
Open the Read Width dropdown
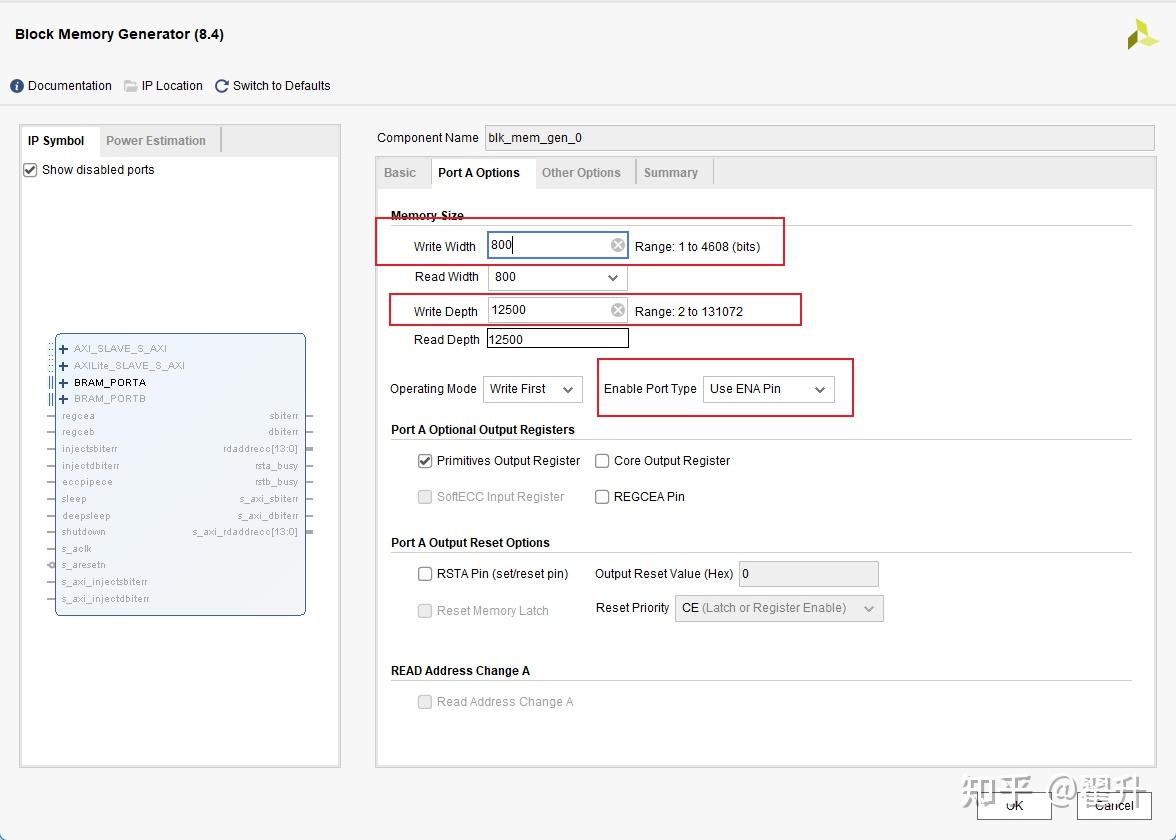[x=557, y=278]
